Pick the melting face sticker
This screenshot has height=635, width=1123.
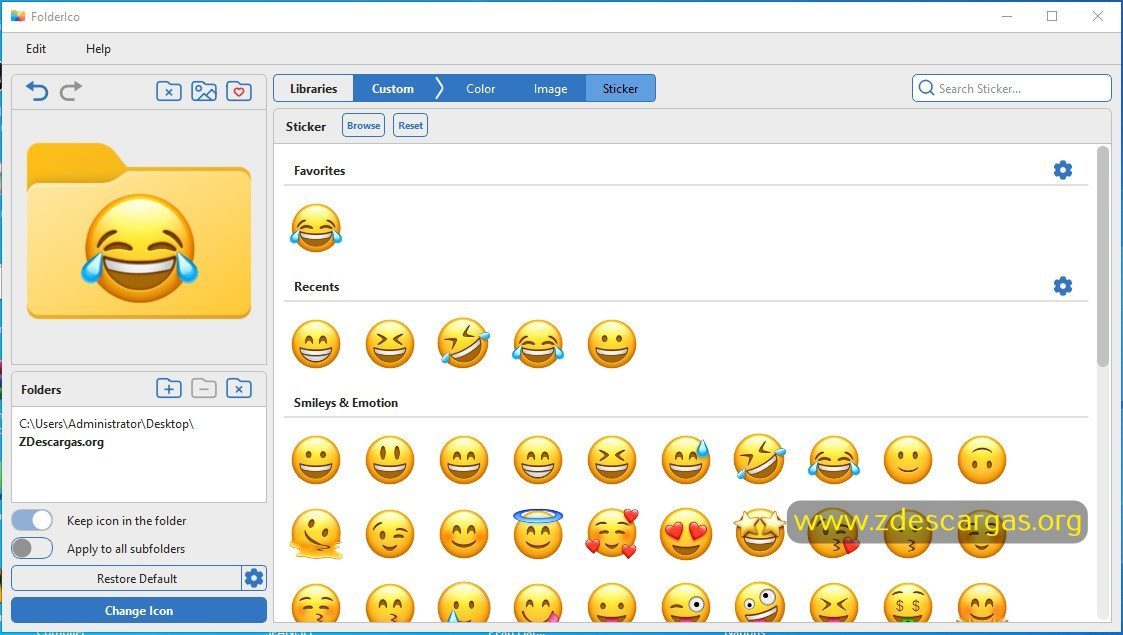click(316, 534)
